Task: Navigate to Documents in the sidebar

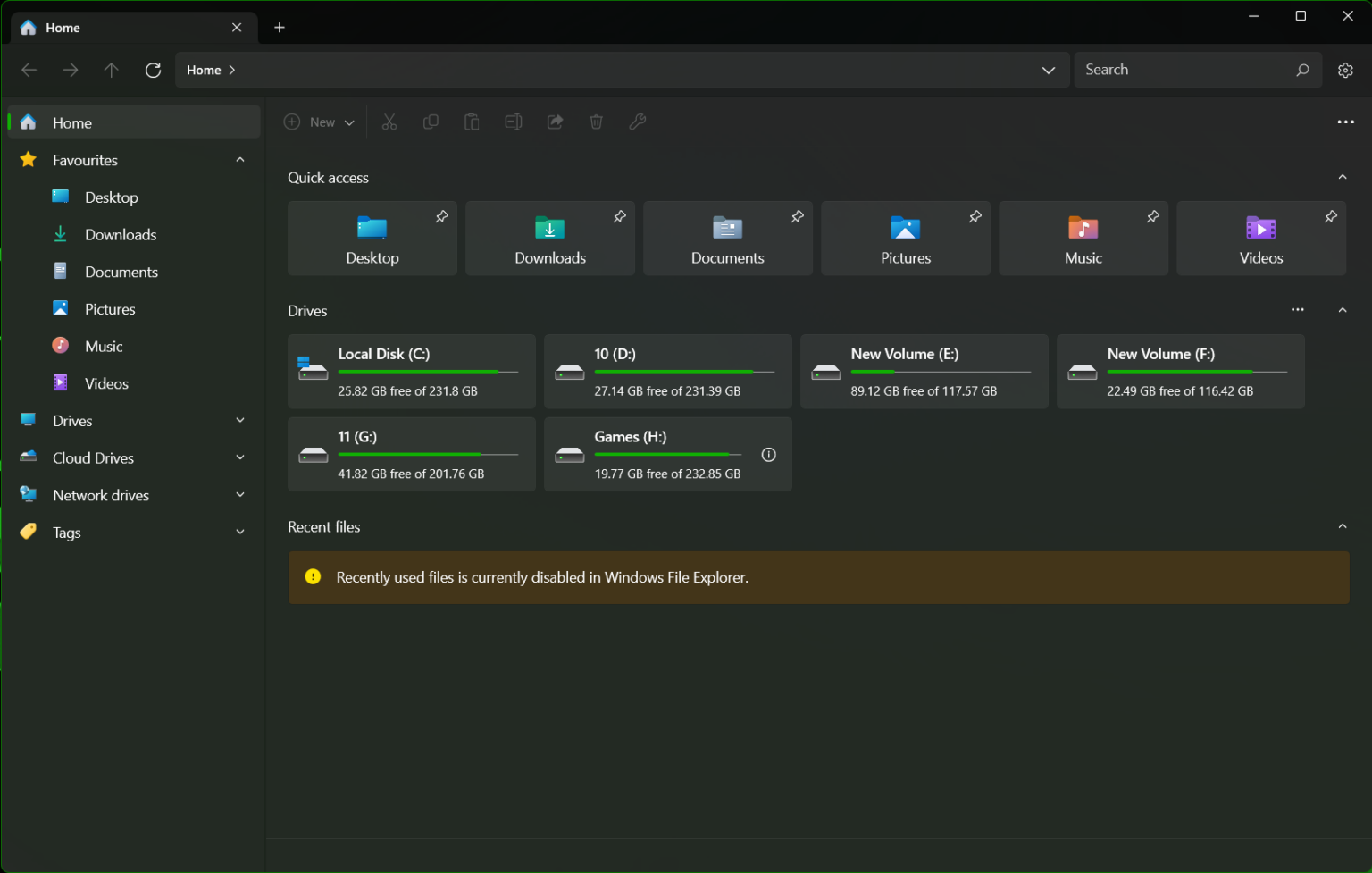Action: pos(121,272)
